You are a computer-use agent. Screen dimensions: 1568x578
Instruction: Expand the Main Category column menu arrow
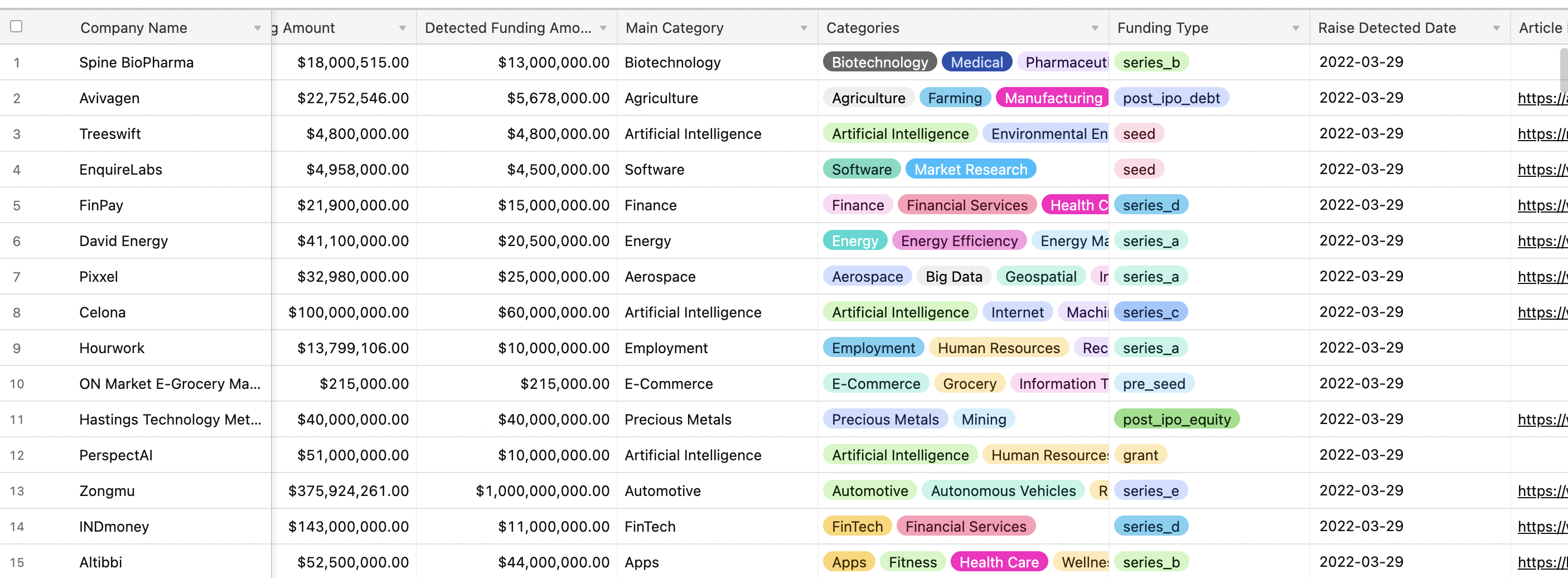804,28
